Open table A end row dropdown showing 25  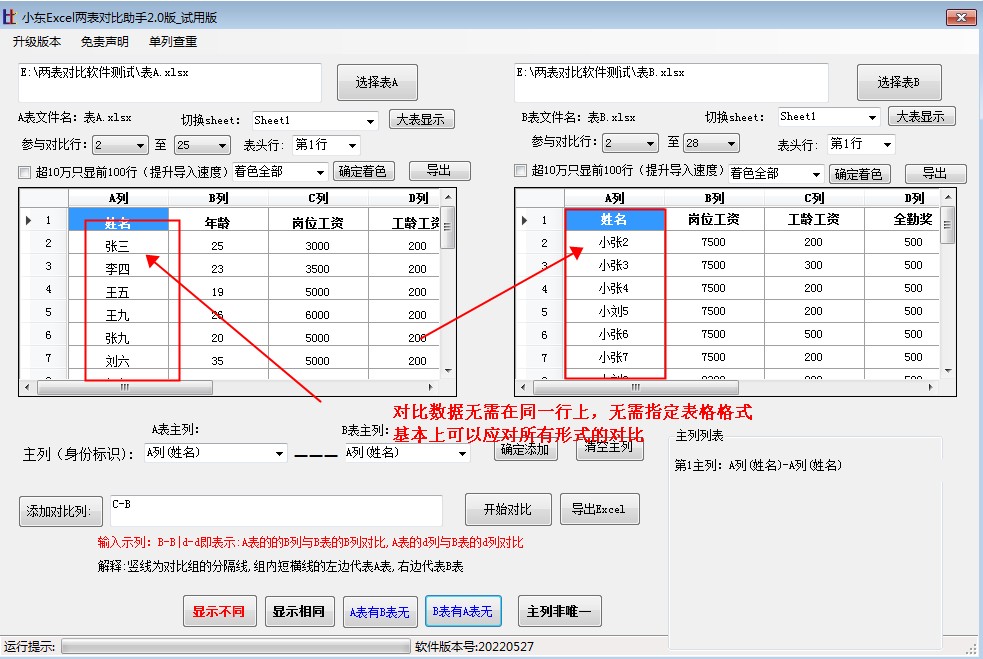pyautogui.click(x=202, y=145)
